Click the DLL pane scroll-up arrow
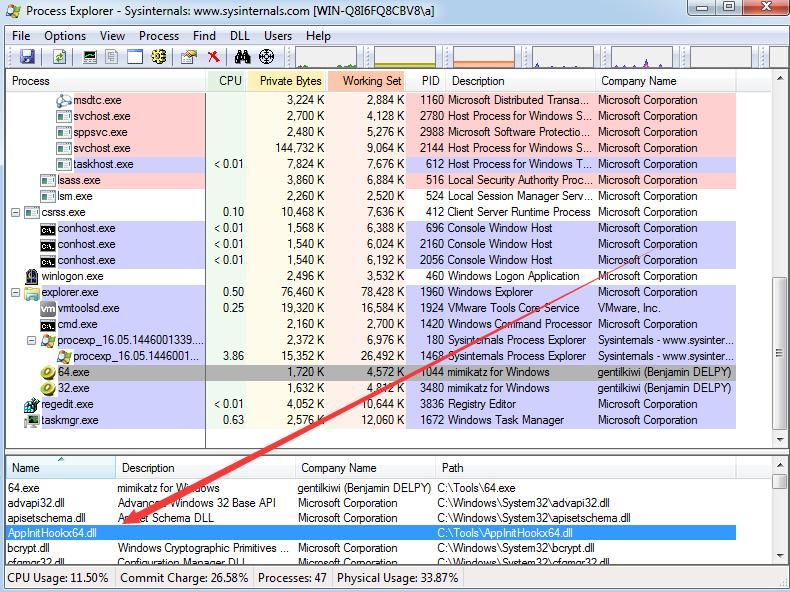The height and width of the screenshot is (592, 790). click(x=779, y=465)
